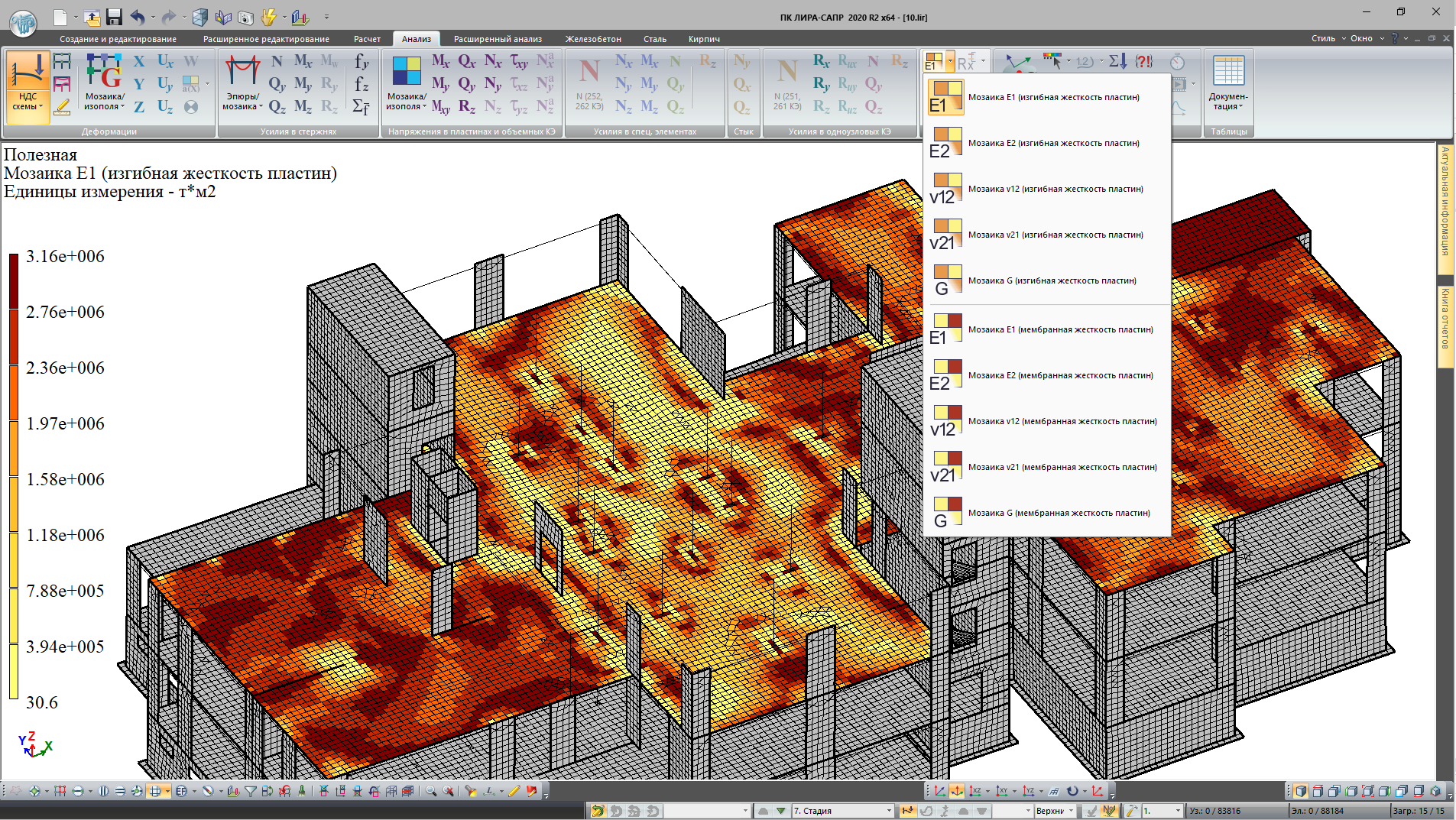Click the Undo arrow icon
Screen dimensions: 1456x820
pos(138,17)
